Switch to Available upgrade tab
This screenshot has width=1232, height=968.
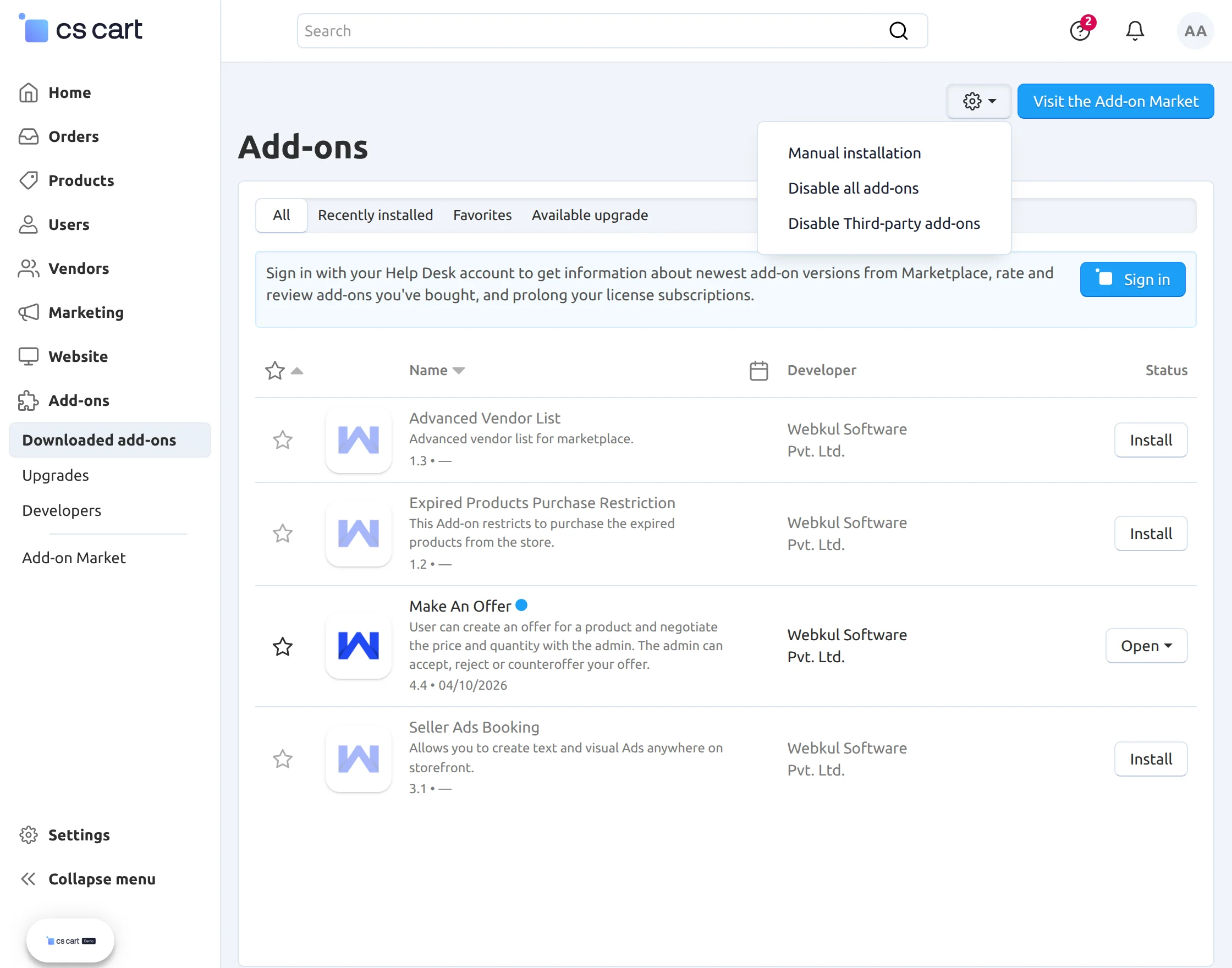[x=590, y=216]
